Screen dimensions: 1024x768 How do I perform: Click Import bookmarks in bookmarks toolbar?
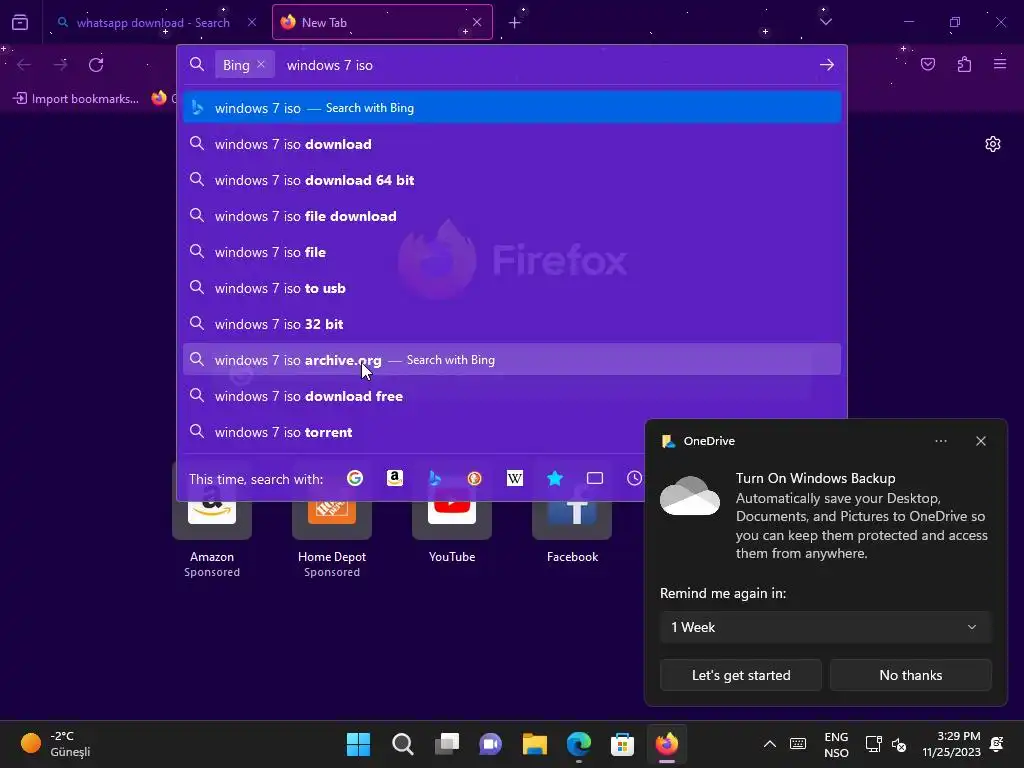tap(76, 99)
